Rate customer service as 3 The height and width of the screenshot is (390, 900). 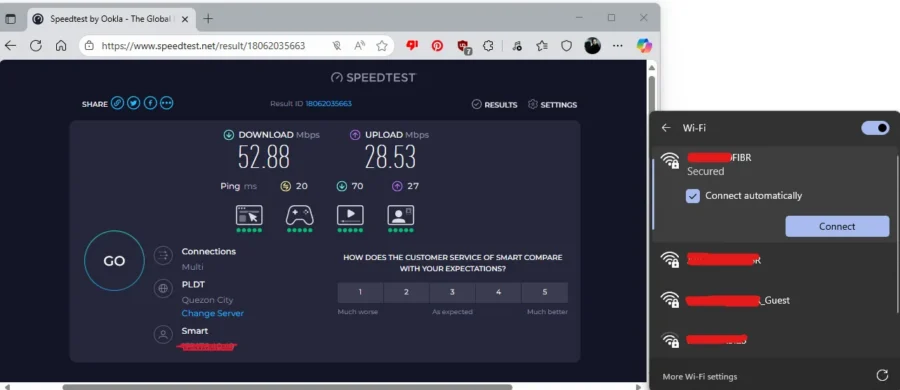(x=452, y=292)
